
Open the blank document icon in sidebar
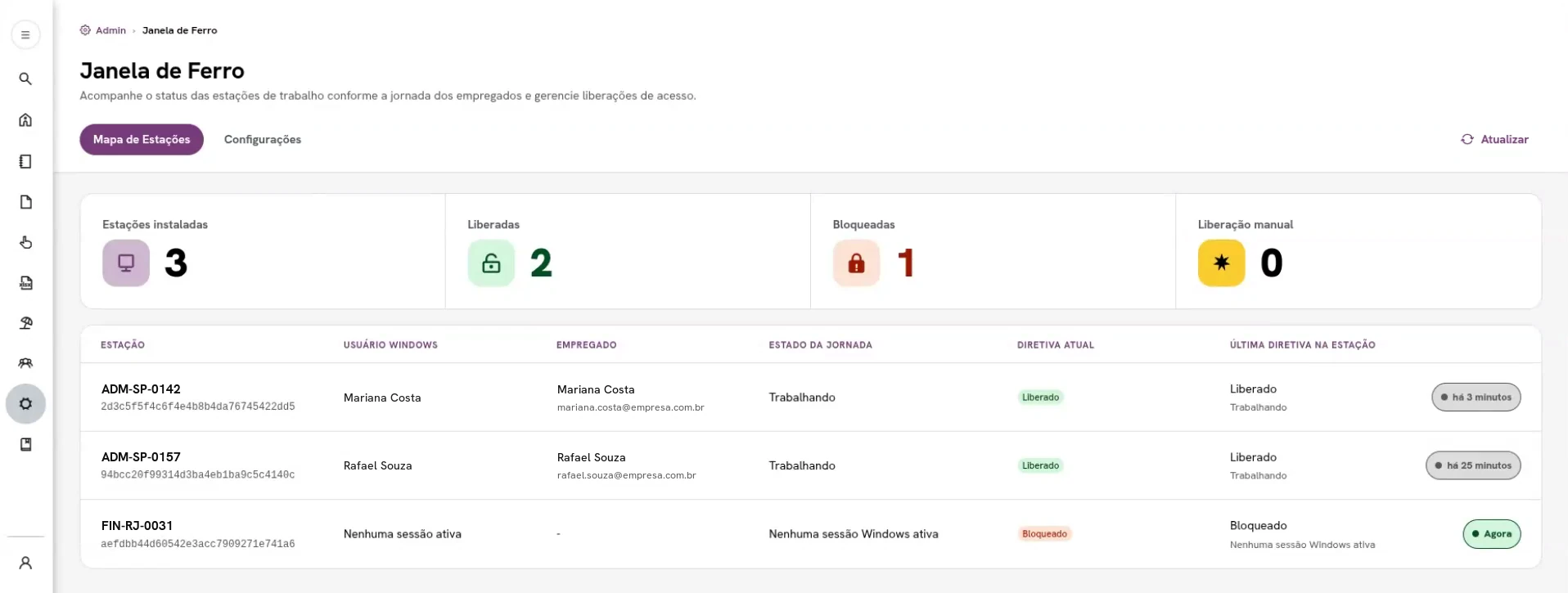pos(25,202)
